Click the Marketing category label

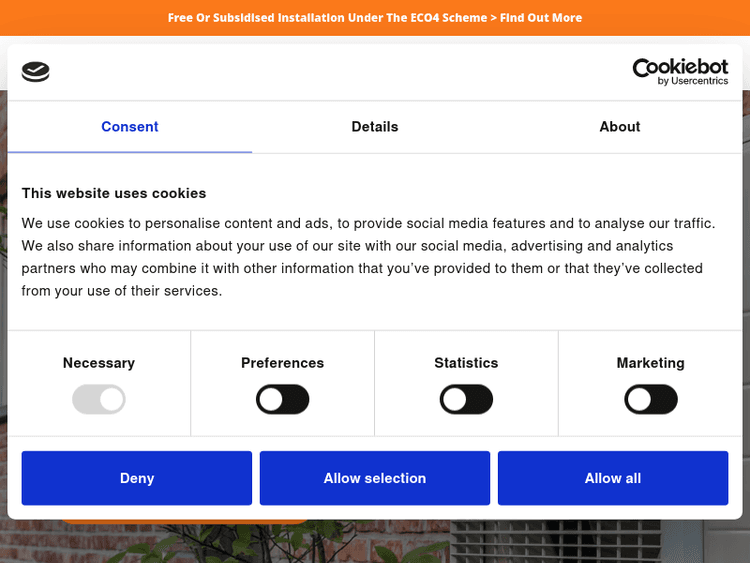pyautogui.click(x=651, y=363)
